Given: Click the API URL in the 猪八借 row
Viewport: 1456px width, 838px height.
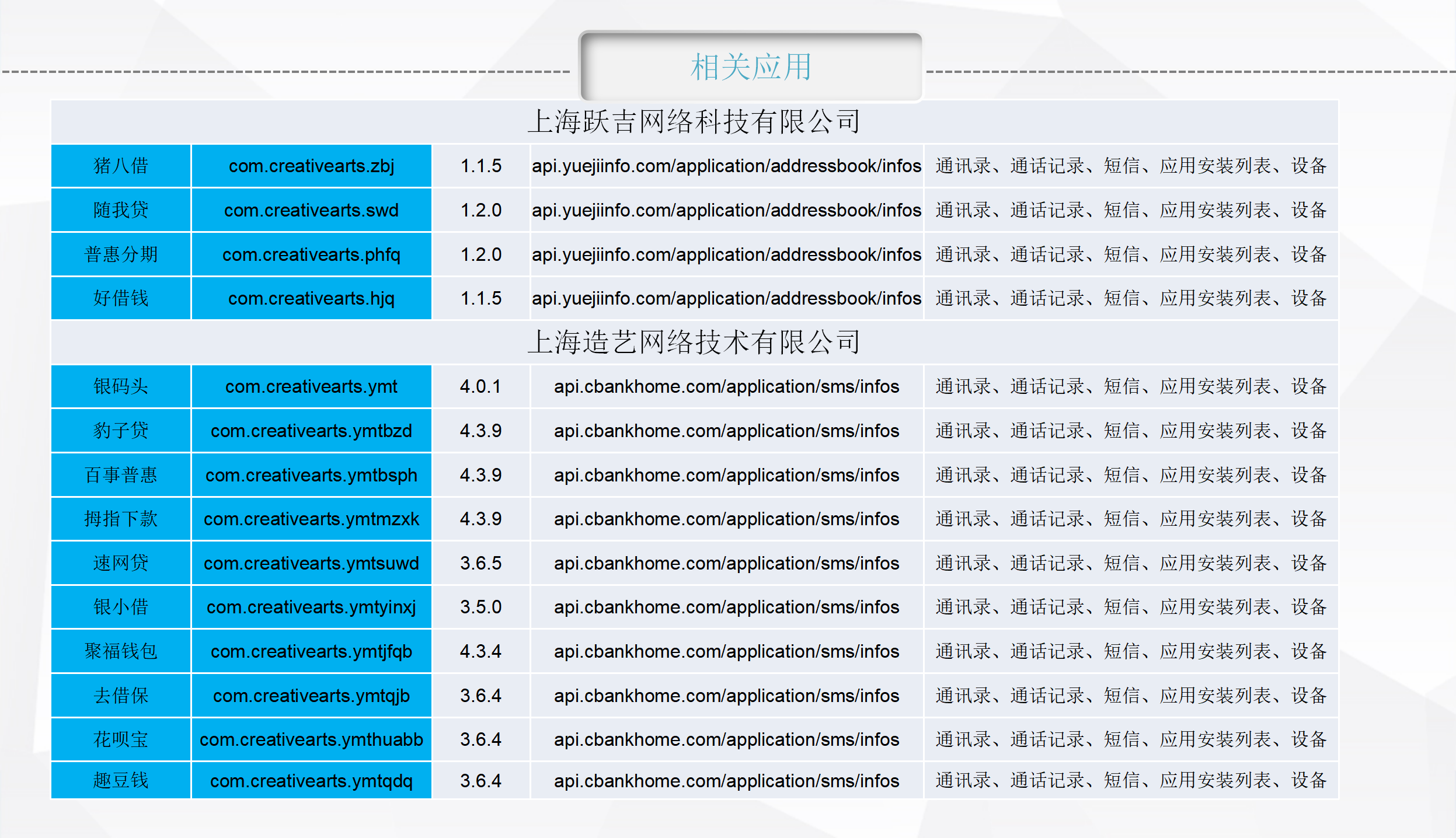Looking at the screenshot, I should (726, 166).
